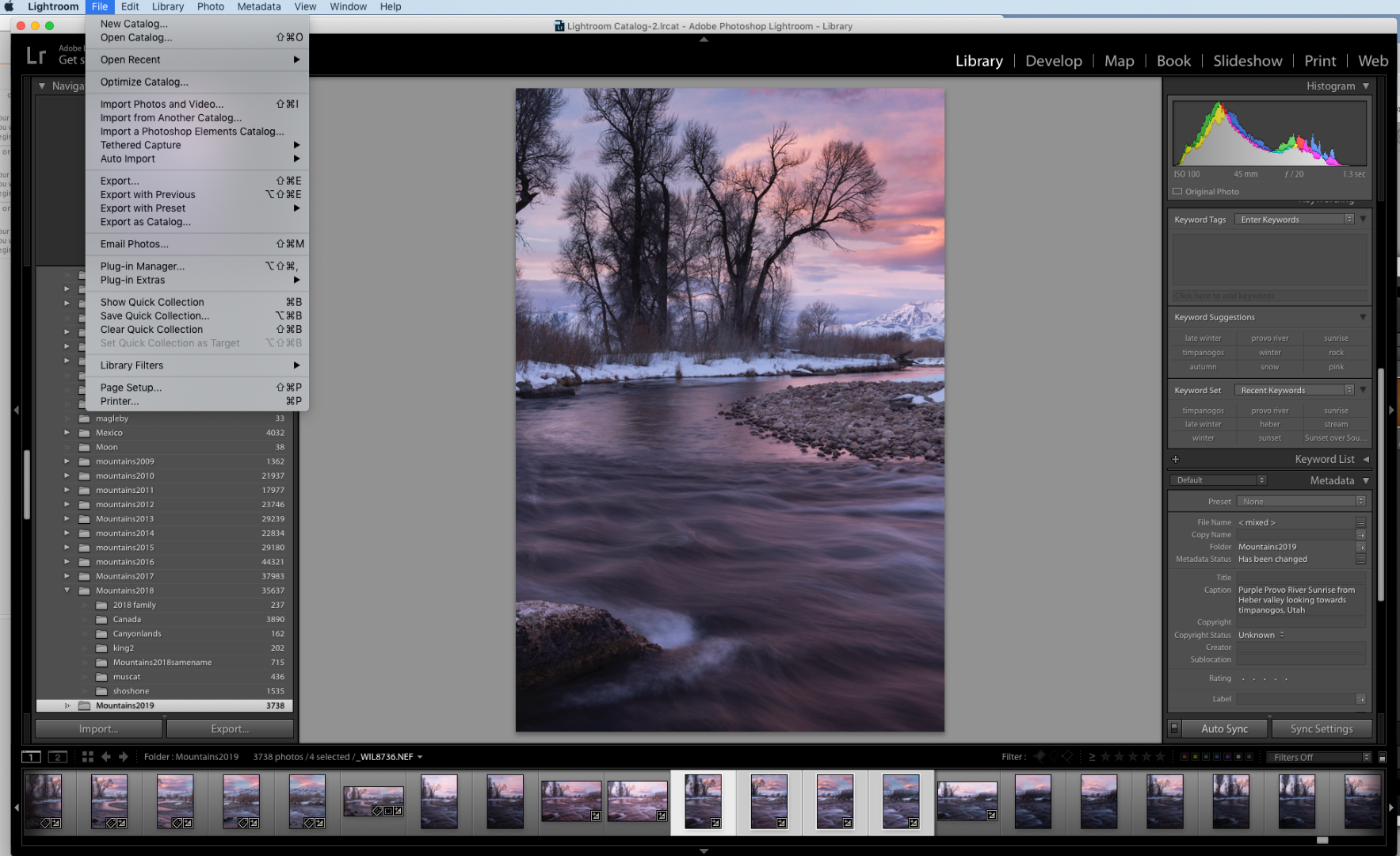Image resolution: width=1400 pixels, height=856 pixels.
Task: Toggle keyword set entry 'heber'
Action: pyautogui.click(x=1270, y=424)
